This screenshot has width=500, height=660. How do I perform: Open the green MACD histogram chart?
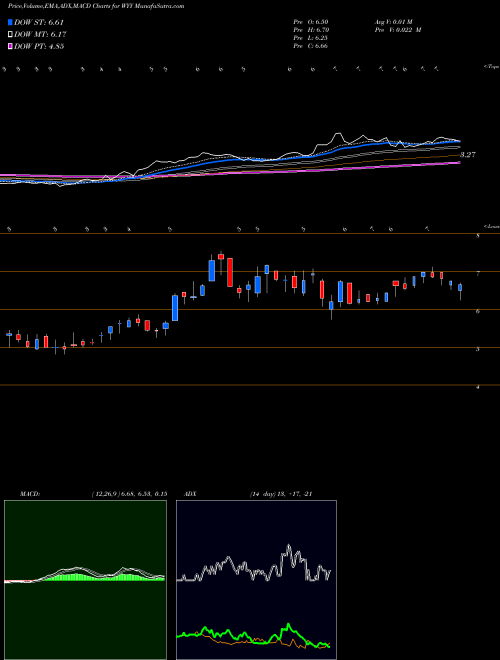[85, 580]
